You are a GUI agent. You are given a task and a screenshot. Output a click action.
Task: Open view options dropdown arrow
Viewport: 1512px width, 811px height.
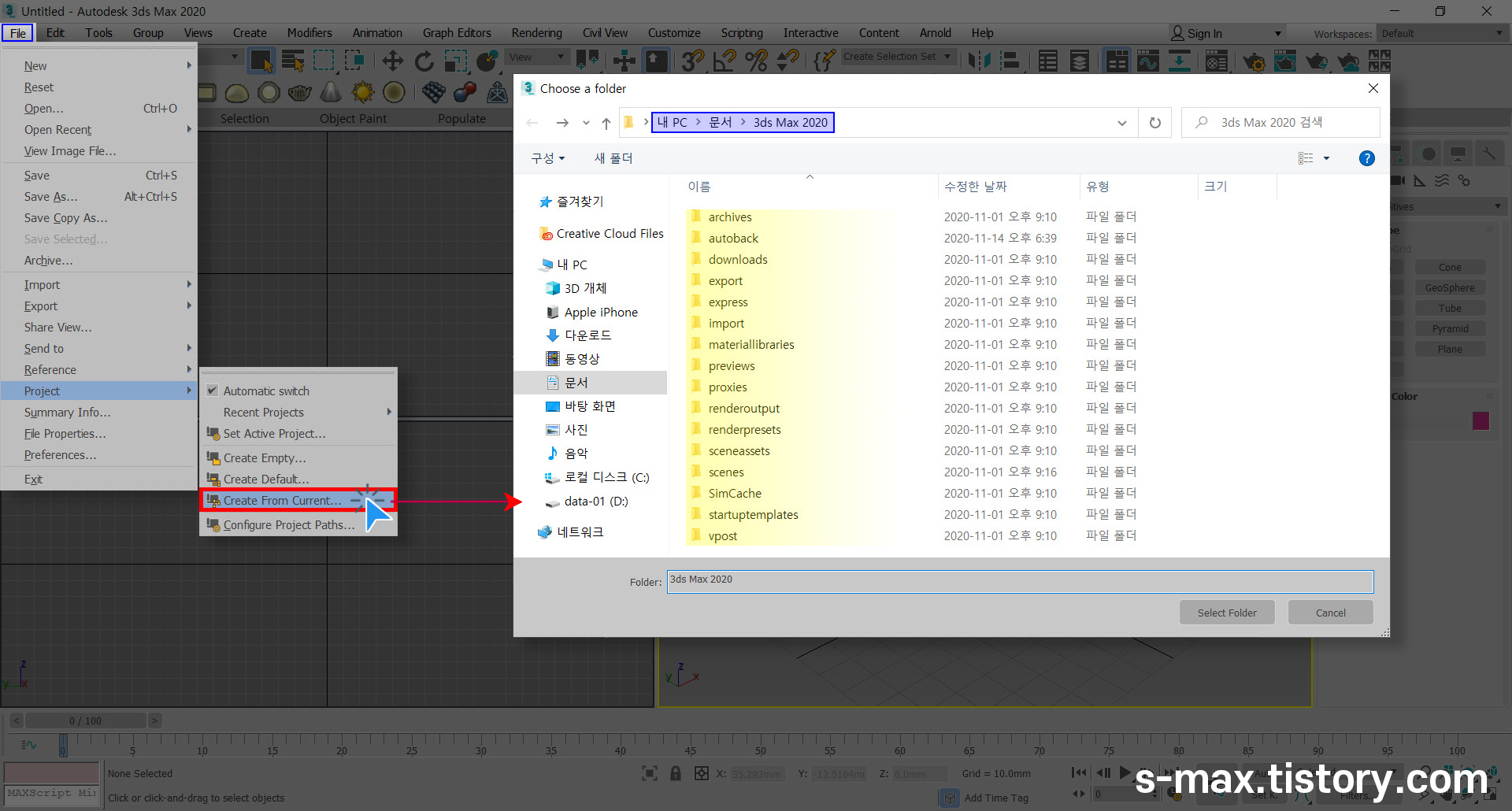(1326, 158)
